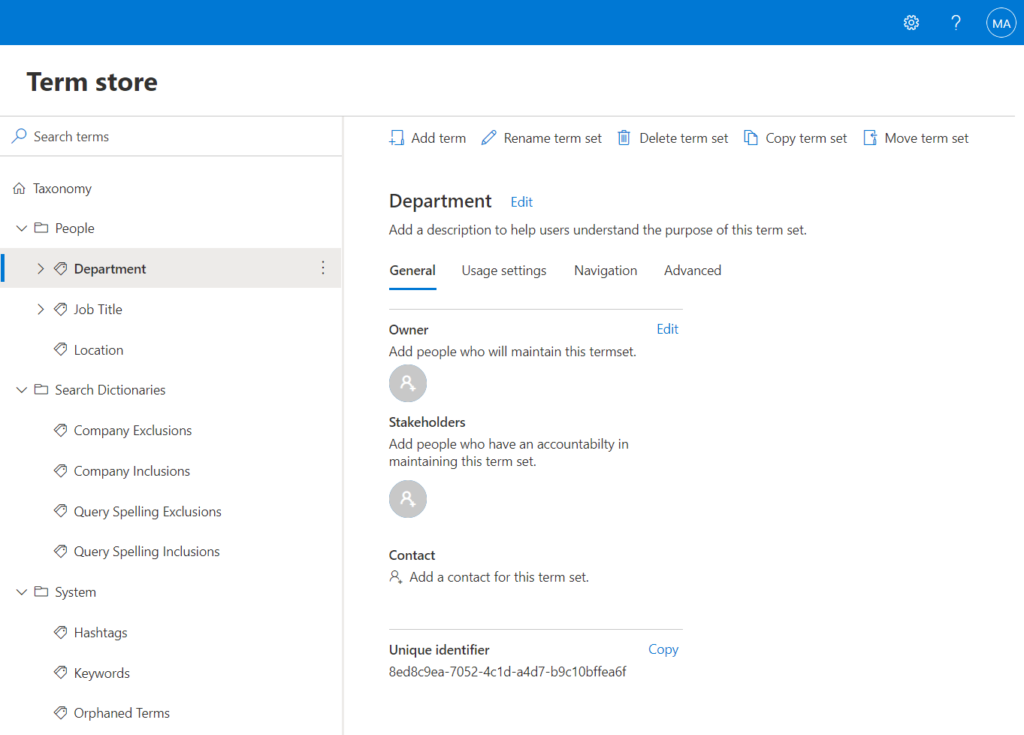
Task: Select Taxonomy in the tree
Action: [63, 188]
